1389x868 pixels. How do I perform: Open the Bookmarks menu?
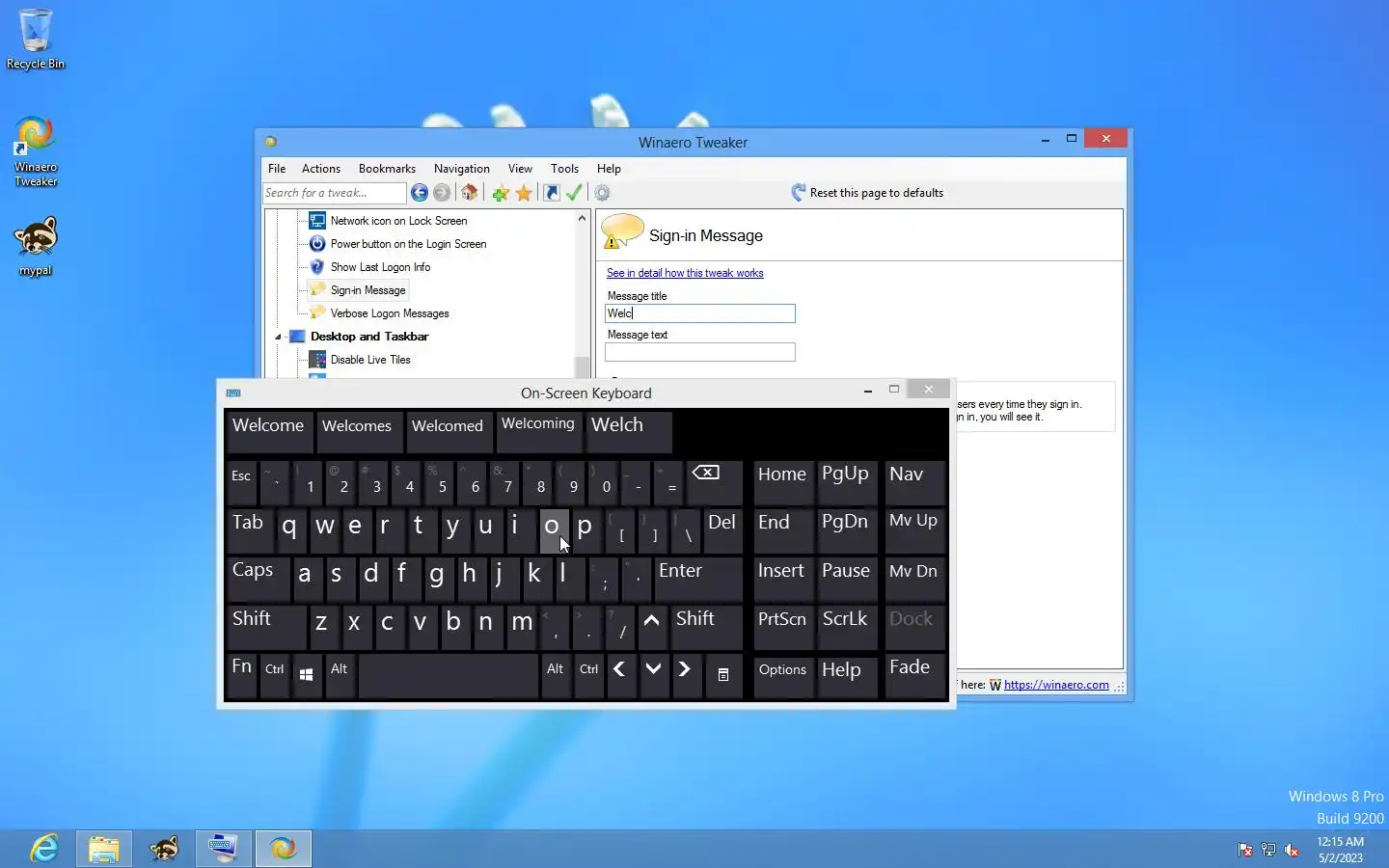click(387, 169)
